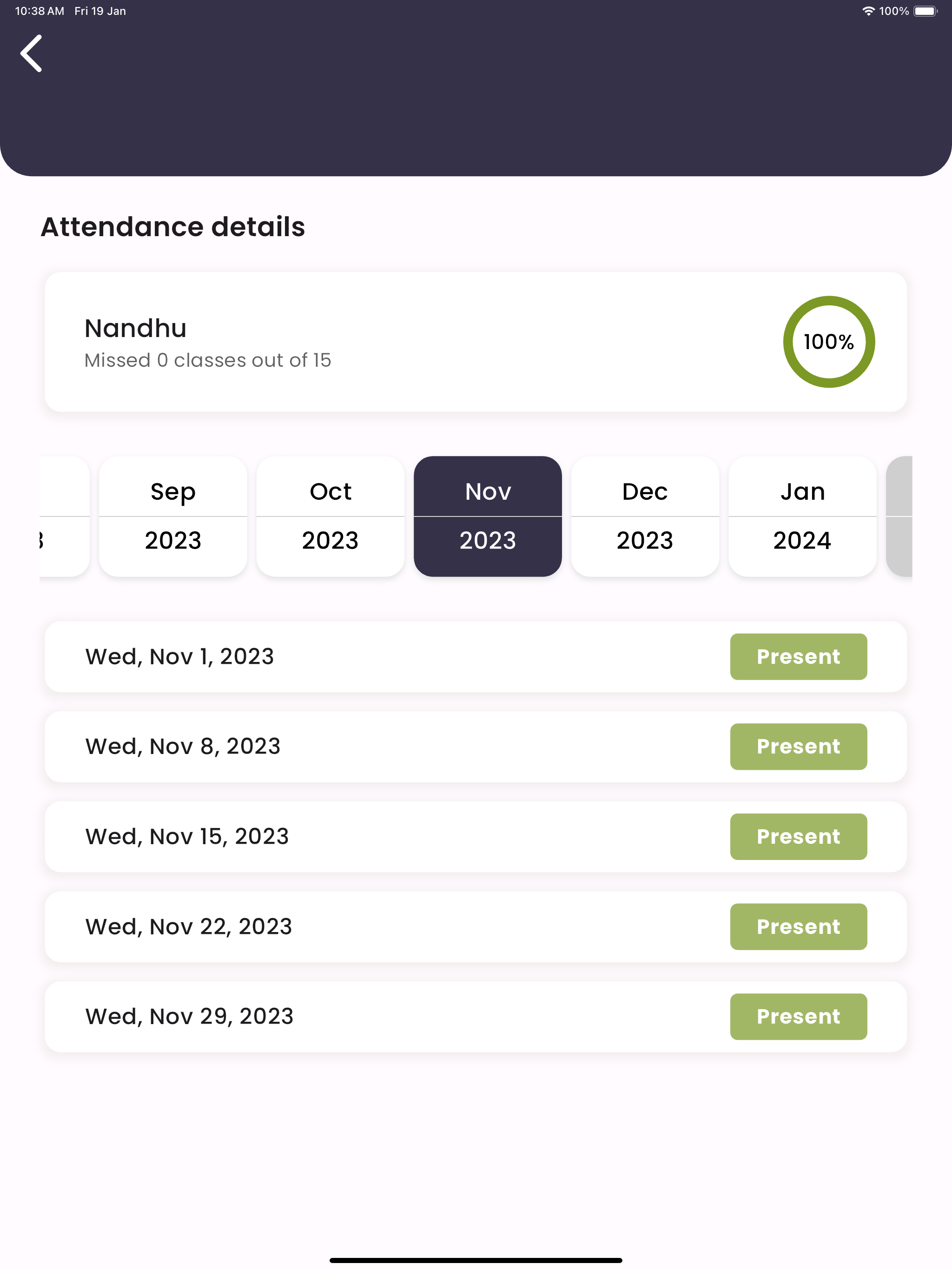Click Present badge for Nov 22, 2023
The image size is (952, 1270).
coord(798,926)
